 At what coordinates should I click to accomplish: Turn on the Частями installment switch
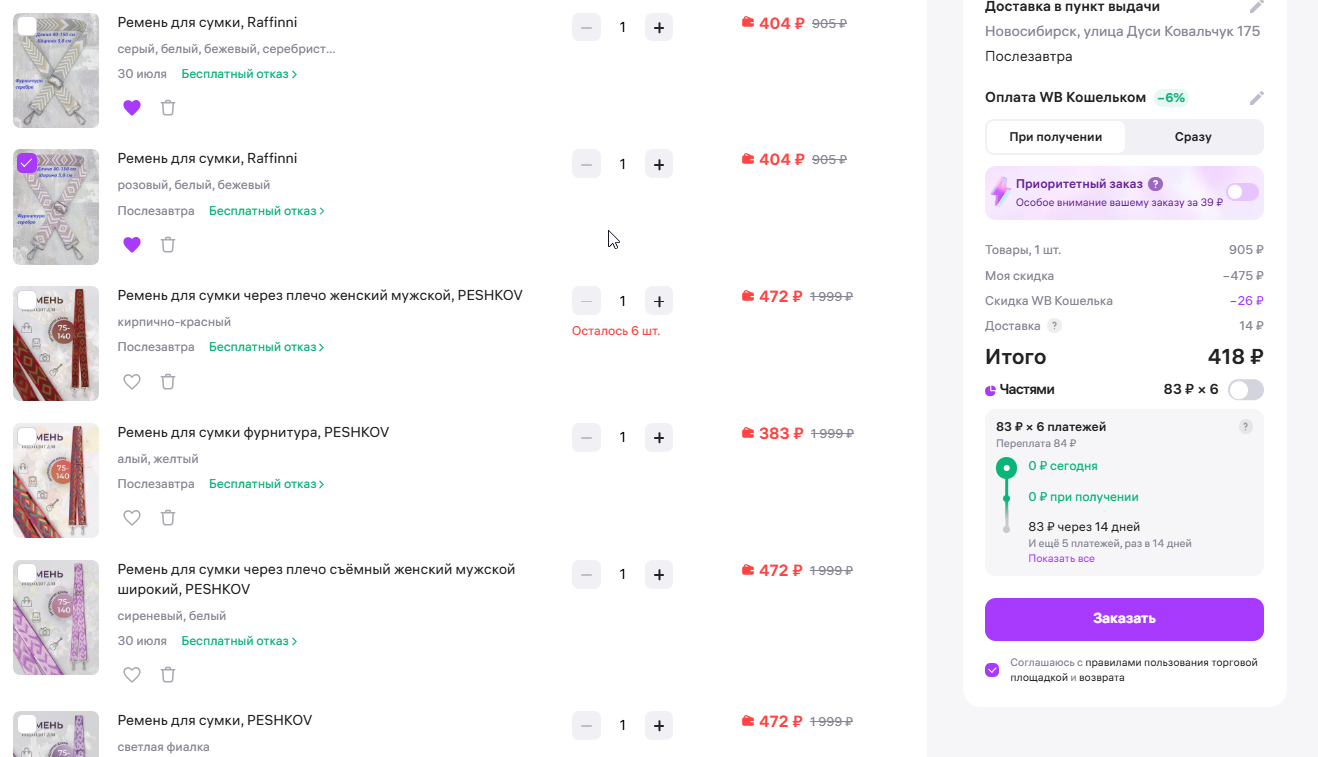click(1246, 390)
